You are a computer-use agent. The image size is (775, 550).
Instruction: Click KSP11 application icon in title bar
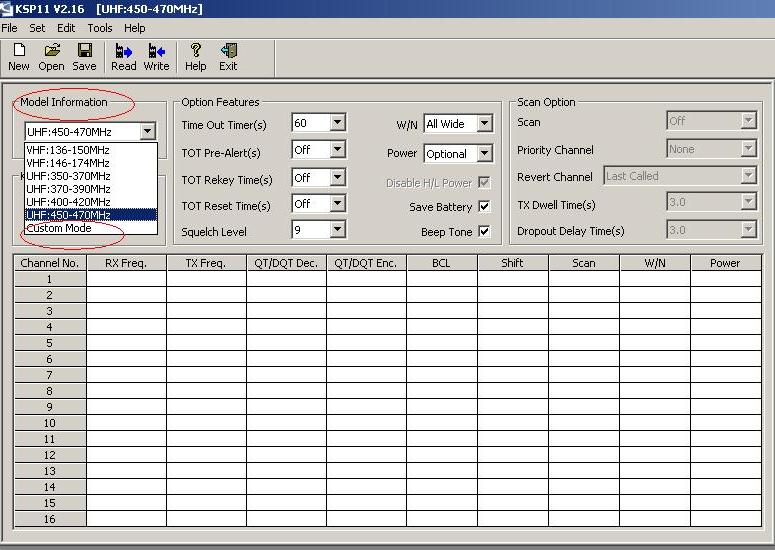[6, 8]
